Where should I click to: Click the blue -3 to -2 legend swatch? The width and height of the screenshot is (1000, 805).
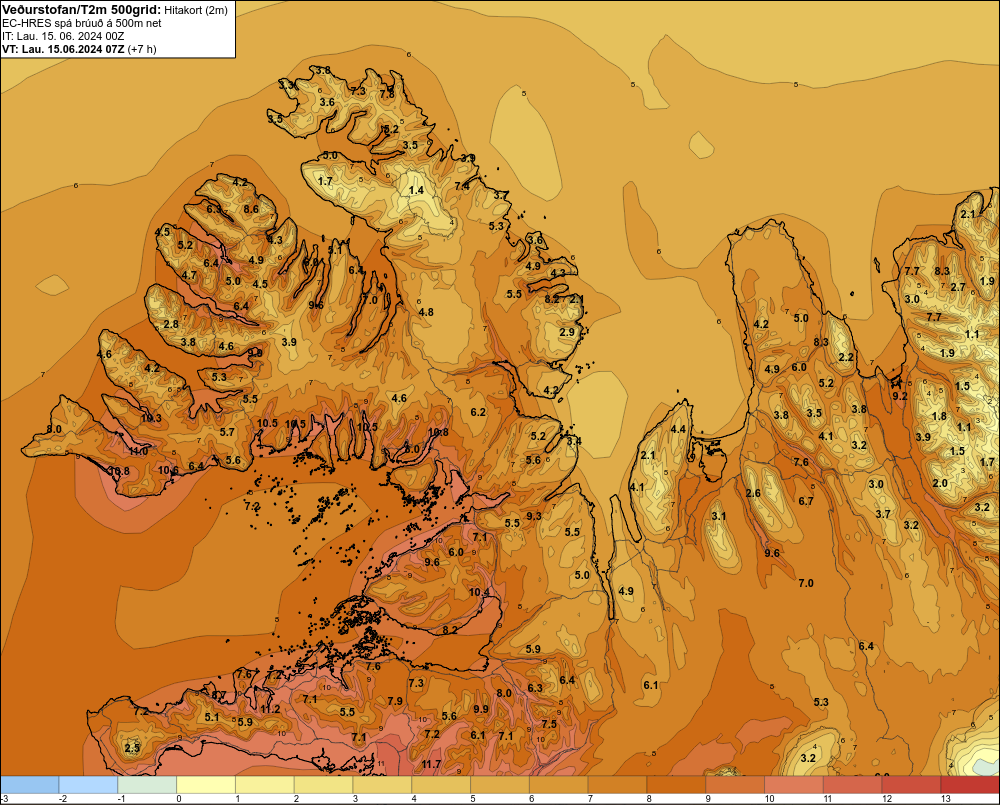[30, 785]
